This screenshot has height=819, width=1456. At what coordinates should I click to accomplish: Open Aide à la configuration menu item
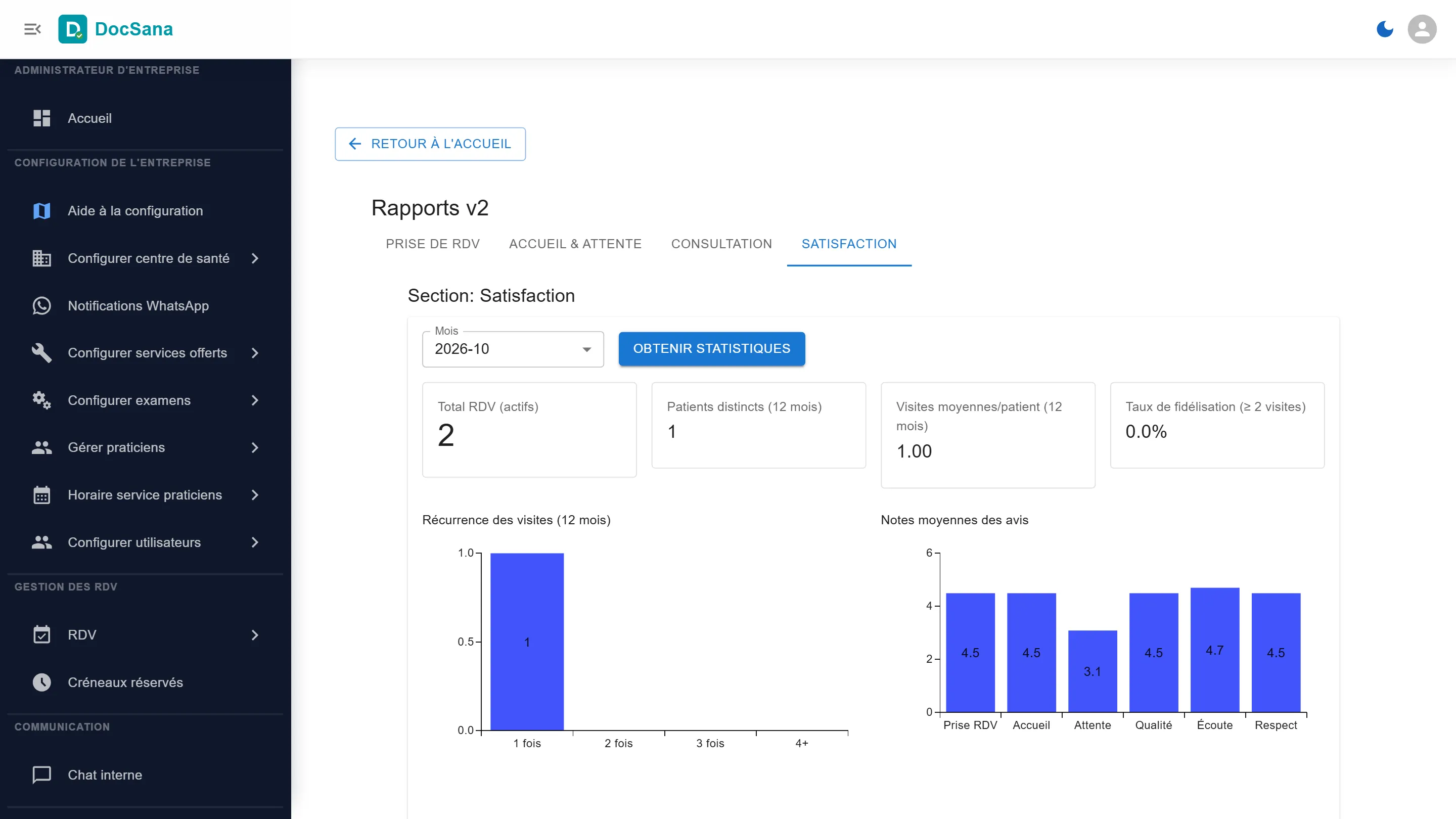pos(145,211)
